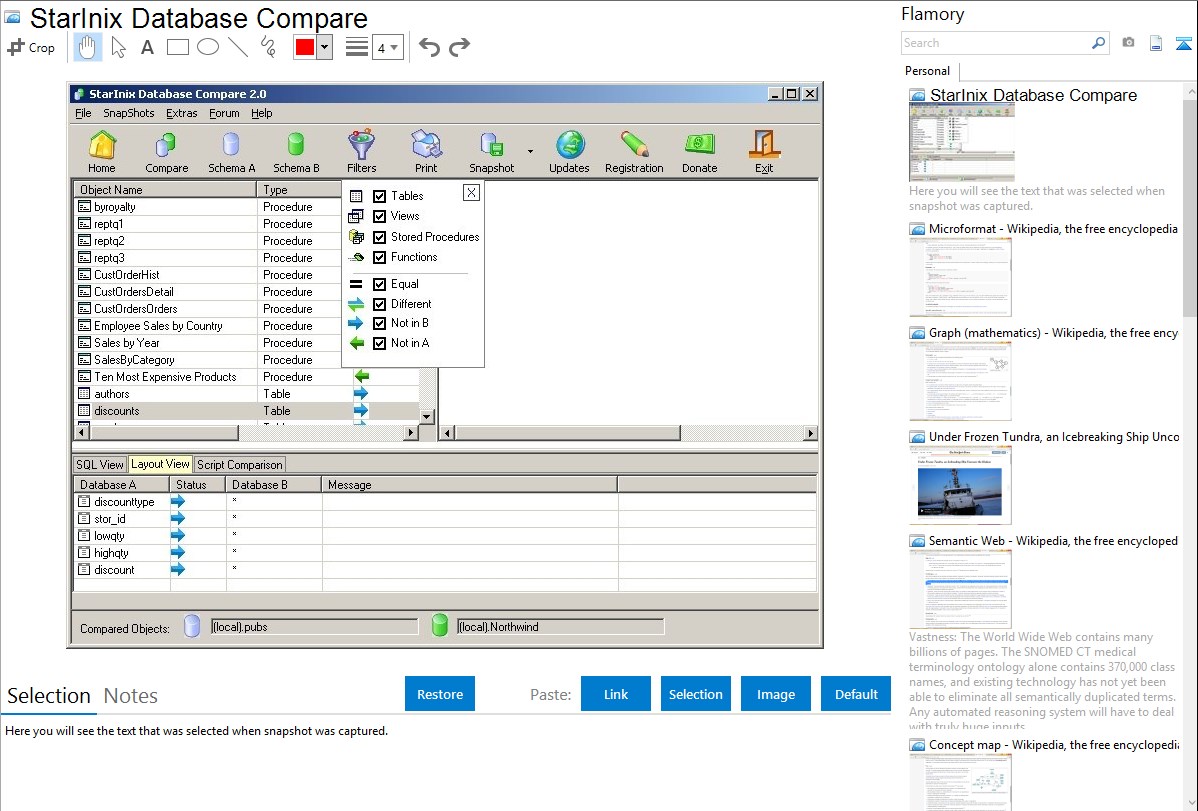The height and width of the screenshot is (811, 1198).
Task: Click the Snapshot toolbar icon
Action: [x=491, y=152]
